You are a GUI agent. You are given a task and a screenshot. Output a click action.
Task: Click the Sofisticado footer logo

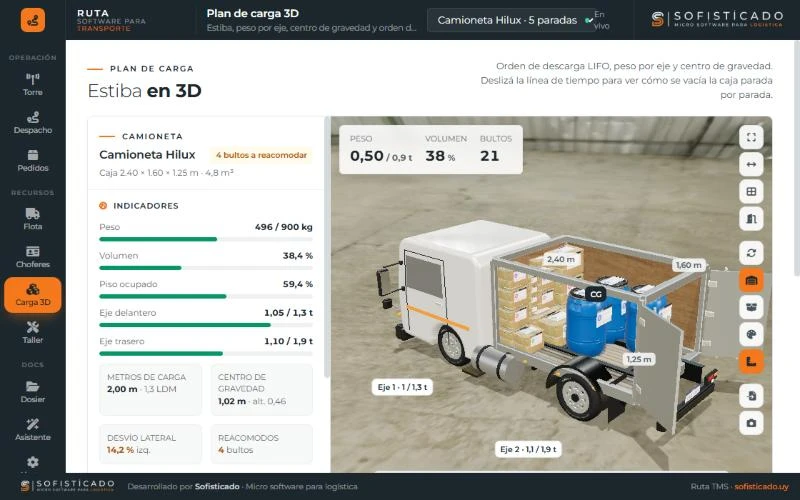click(x=68, y=486)
